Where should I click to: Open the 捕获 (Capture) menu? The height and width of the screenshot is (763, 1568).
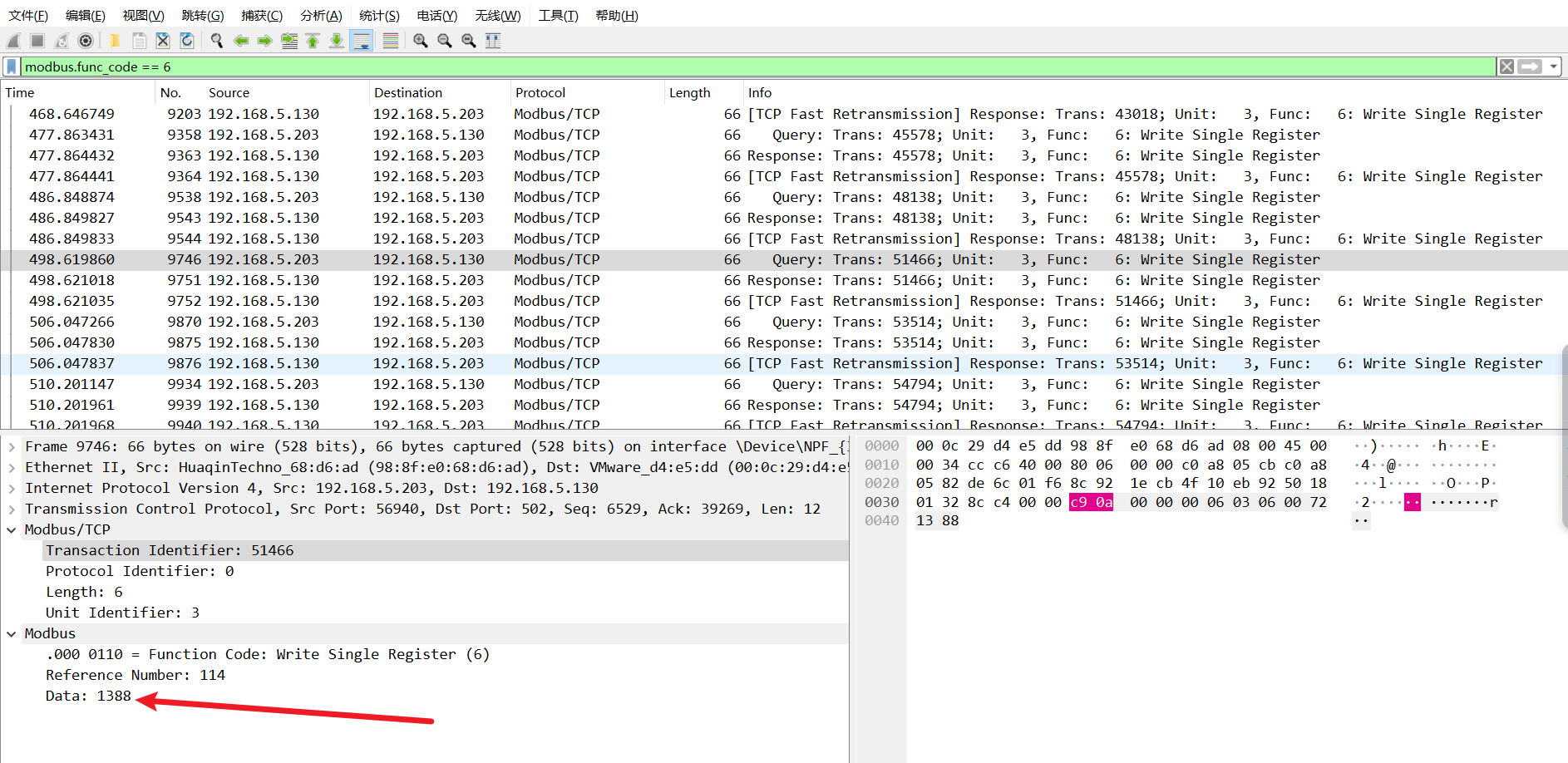coord(262,16)
